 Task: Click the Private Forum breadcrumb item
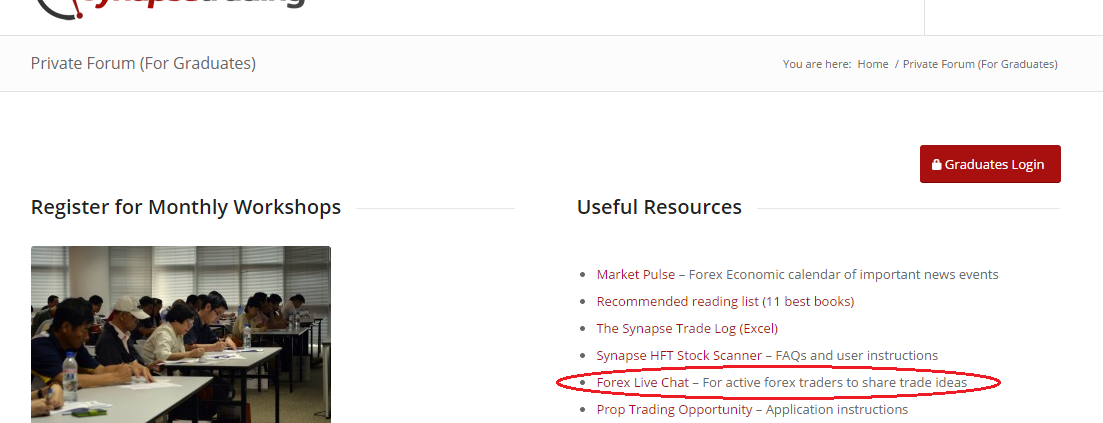[980, 64]
